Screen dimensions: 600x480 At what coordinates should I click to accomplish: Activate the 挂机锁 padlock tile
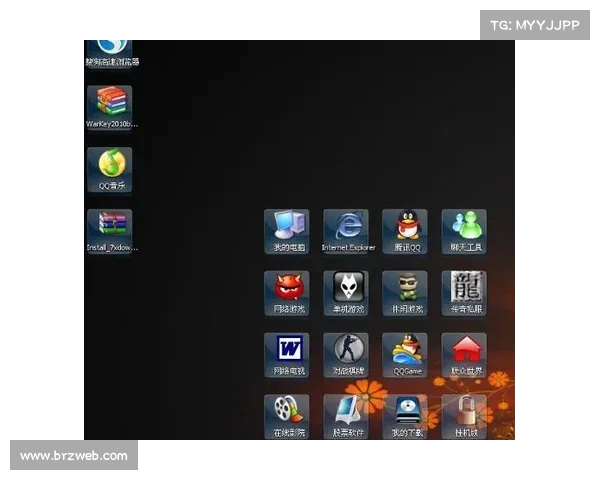click(465, 417)
